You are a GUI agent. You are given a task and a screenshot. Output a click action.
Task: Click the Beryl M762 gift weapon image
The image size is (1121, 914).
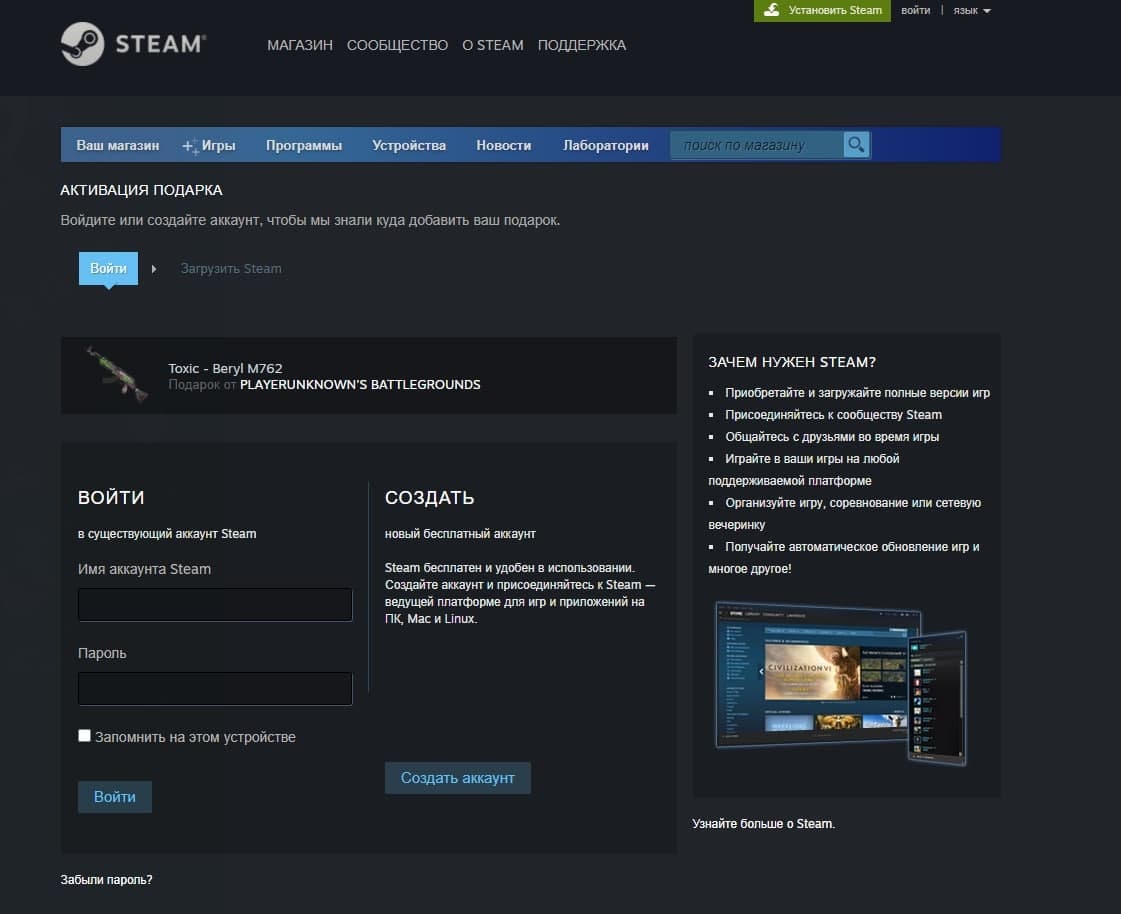tap(117, 375)
